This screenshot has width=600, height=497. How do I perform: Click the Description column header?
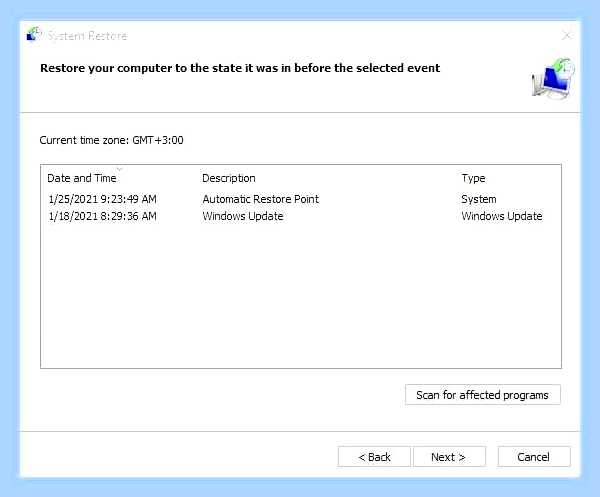(228, 178)
